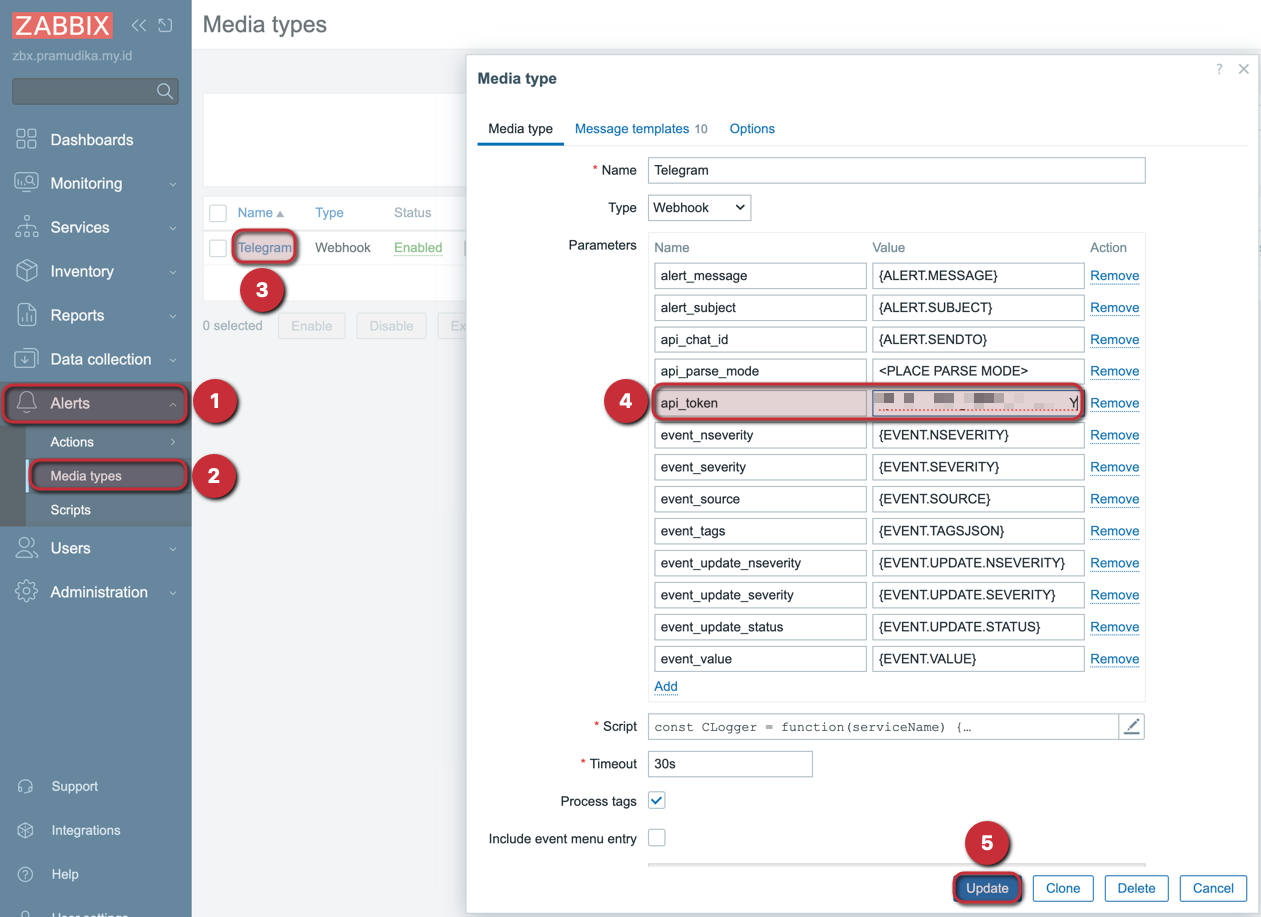This screenshot has width=1261, height=917.
Task: Toggle the select-all checkbox in table header
Action: pos(217,213)
